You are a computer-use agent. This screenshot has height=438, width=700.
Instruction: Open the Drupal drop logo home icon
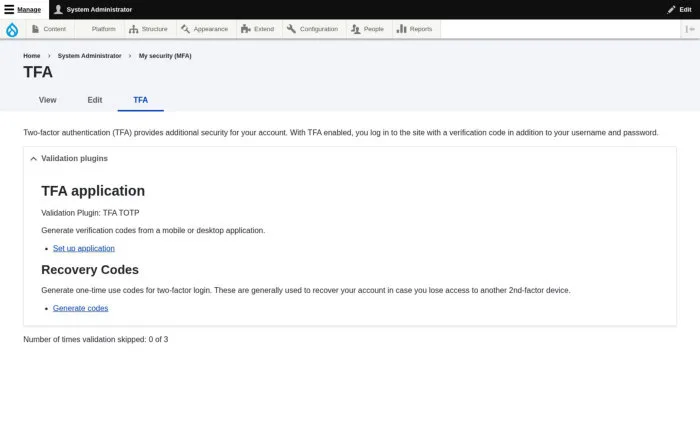pos(12,29)
